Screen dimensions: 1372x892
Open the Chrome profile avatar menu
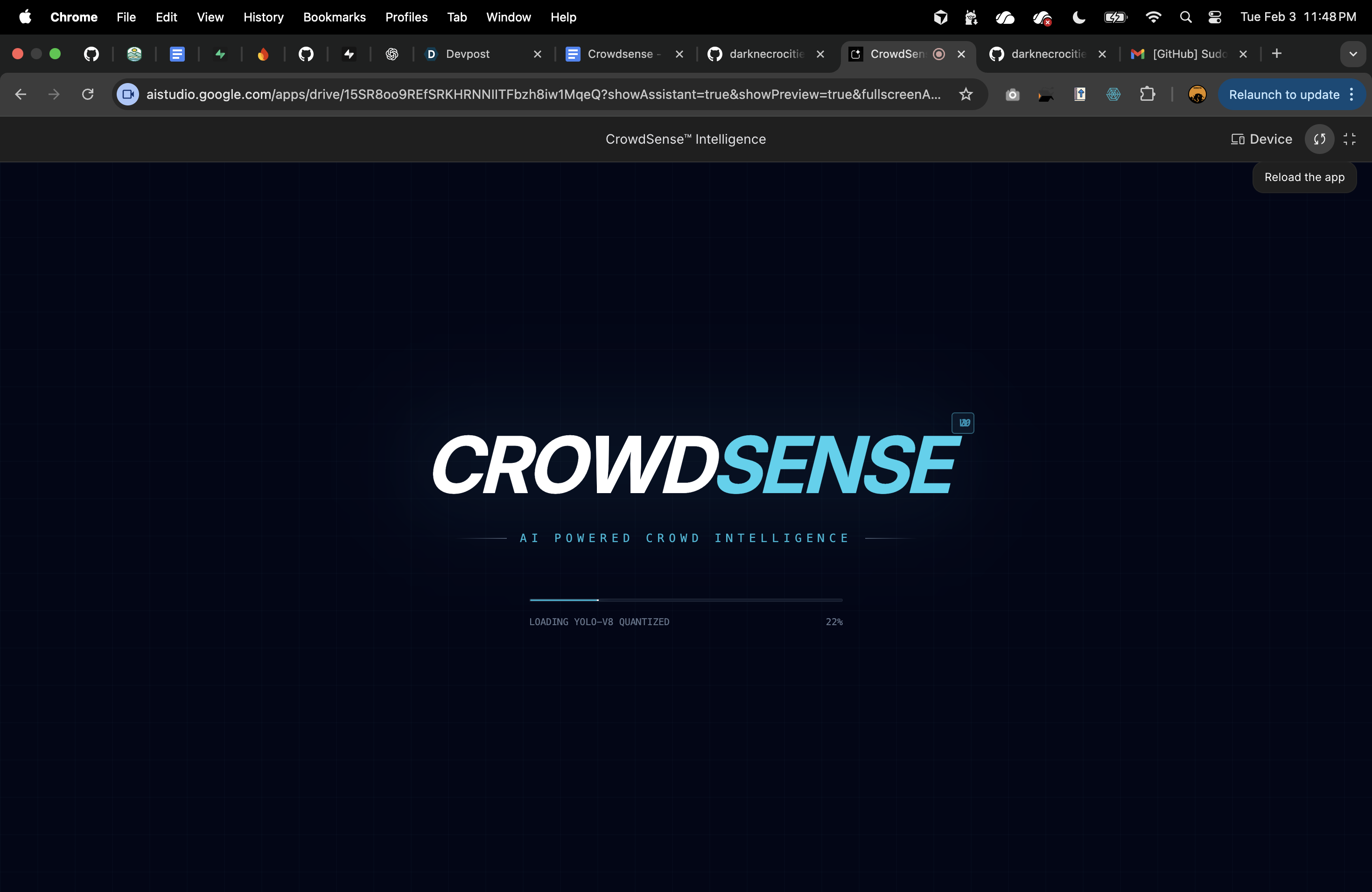click(1197, 95)
